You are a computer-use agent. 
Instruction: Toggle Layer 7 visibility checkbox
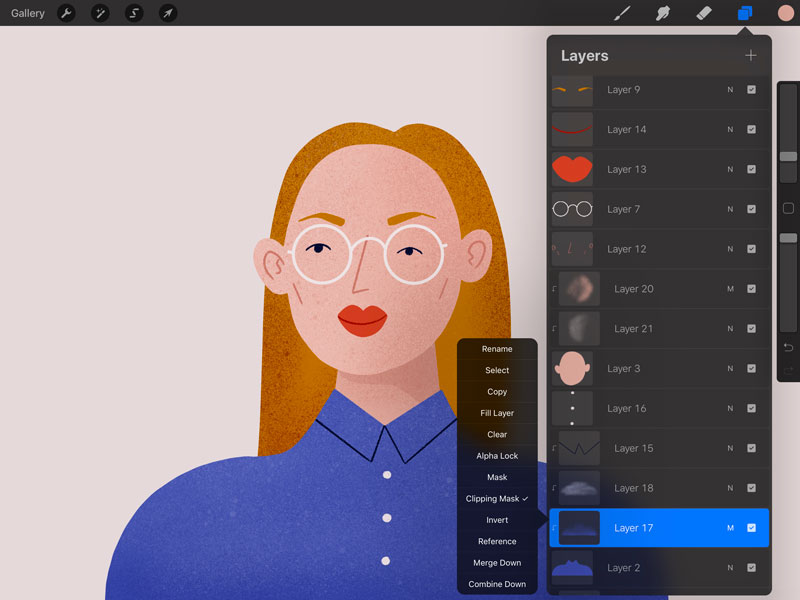click(752, 209)
